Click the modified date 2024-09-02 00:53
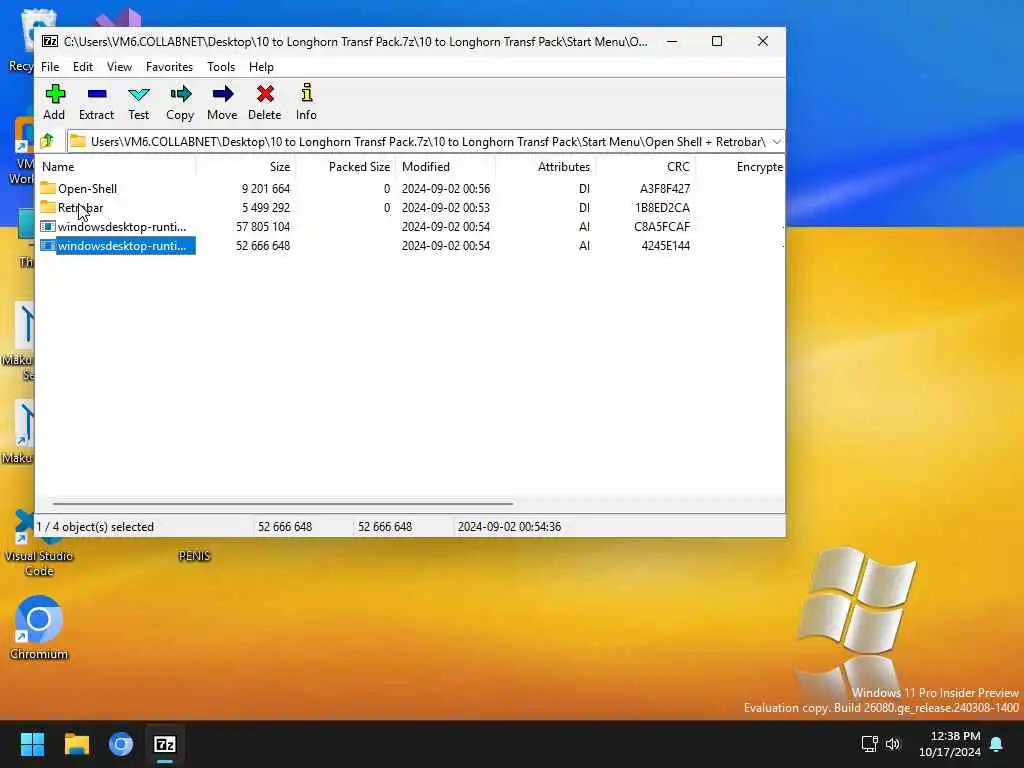The image size is (1024, 768). click(x=445, y=207)
